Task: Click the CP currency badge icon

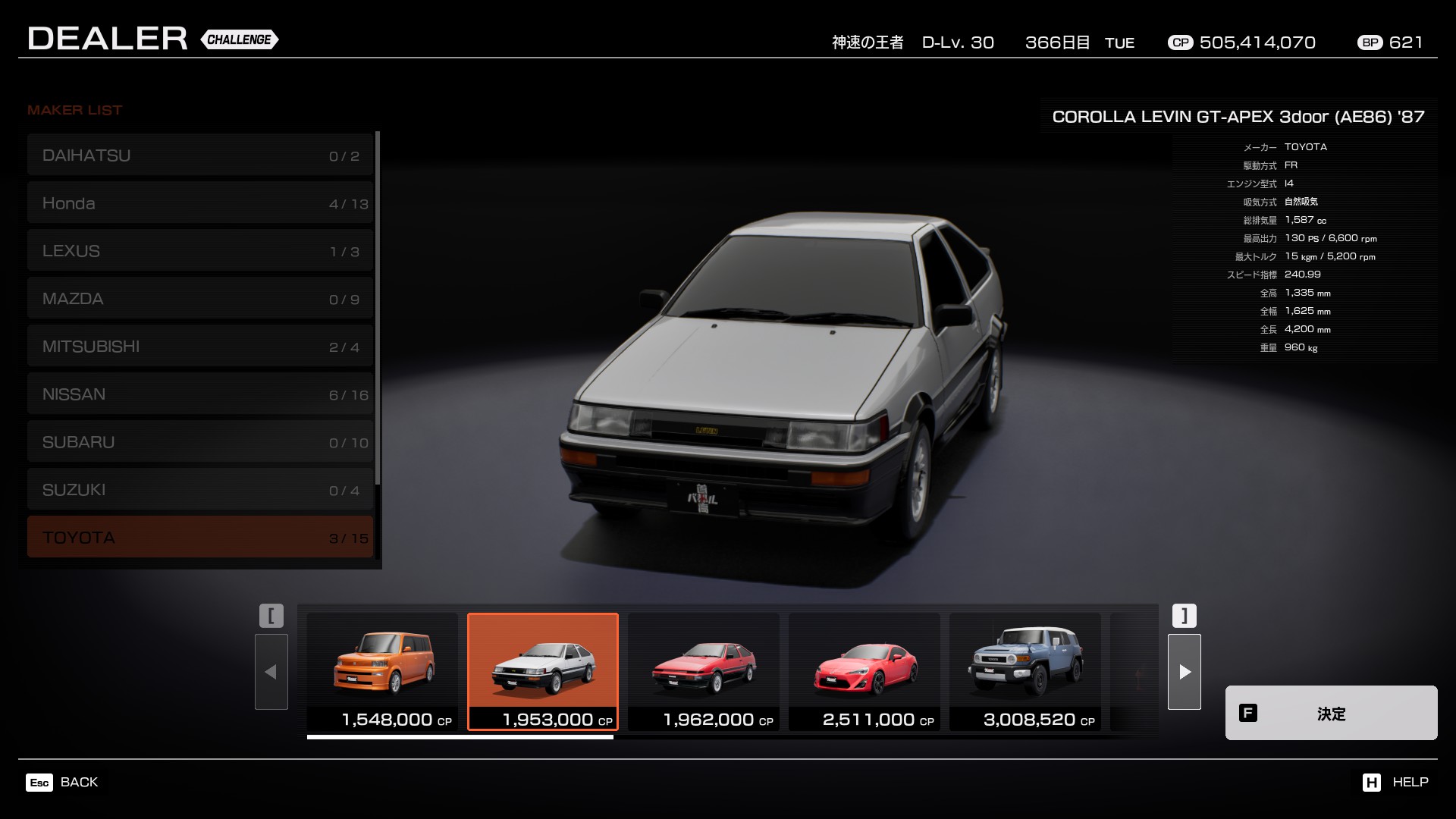Action: click(1180, 42)
